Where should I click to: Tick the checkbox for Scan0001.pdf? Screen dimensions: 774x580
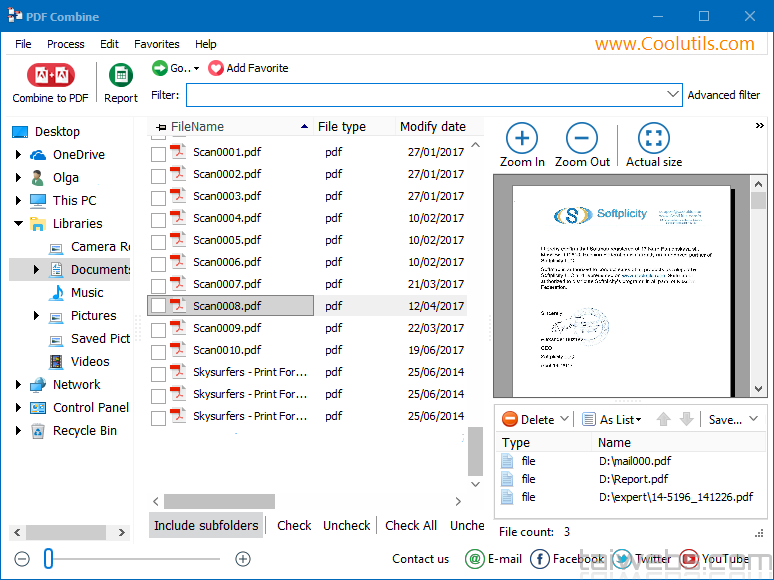(158, 153)
